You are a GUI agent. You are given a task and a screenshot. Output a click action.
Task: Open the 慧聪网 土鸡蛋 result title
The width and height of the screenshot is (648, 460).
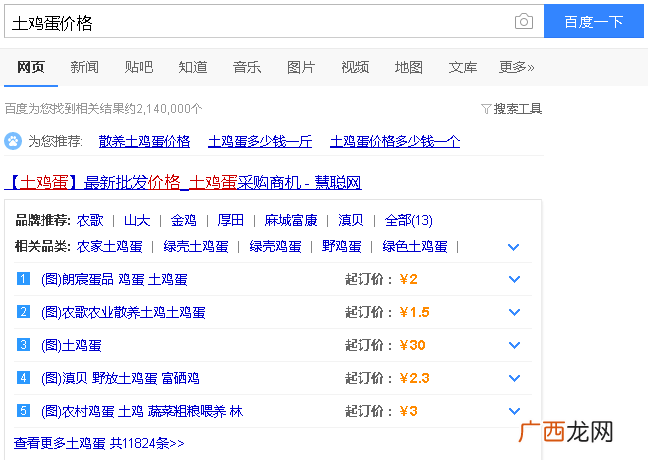click(183, 182)
